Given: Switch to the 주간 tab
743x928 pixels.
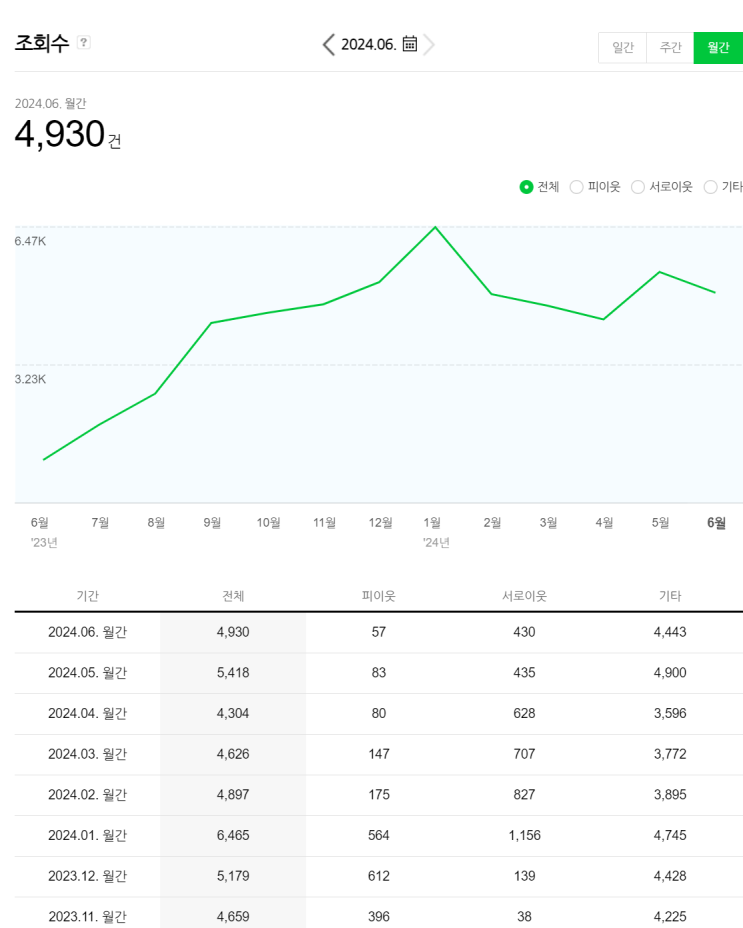Looking at the screenshot, I should pyautogui.click(x=670, y=48).
